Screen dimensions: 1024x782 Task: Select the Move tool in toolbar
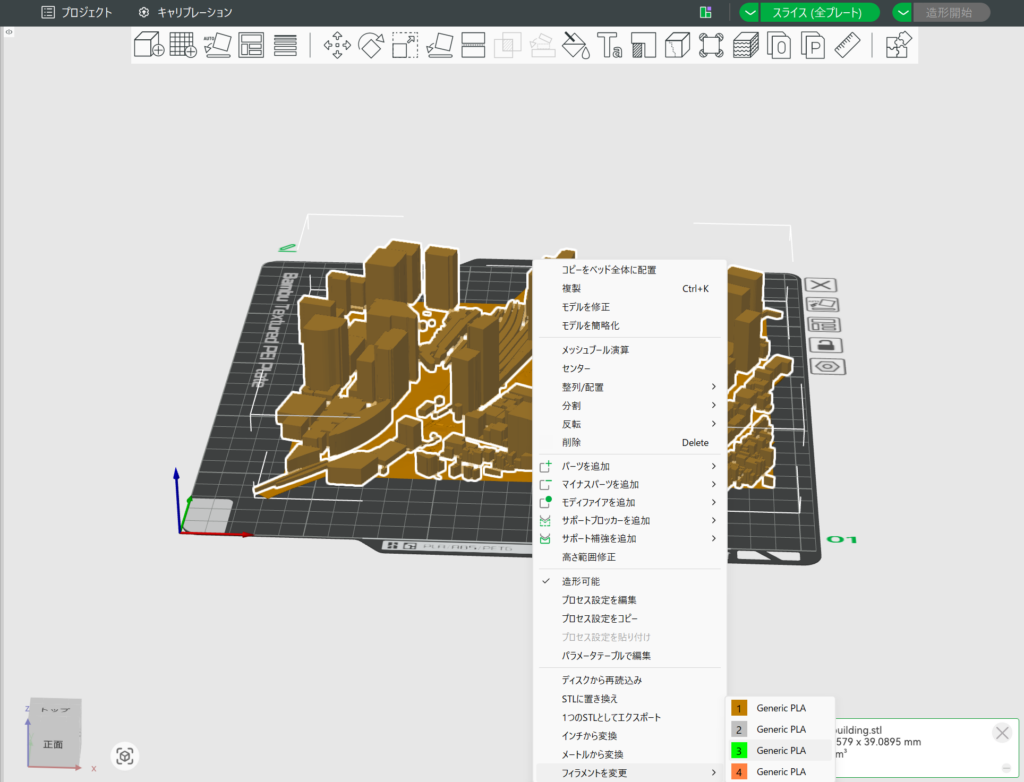pyautogui.click(x=337, y=45)
